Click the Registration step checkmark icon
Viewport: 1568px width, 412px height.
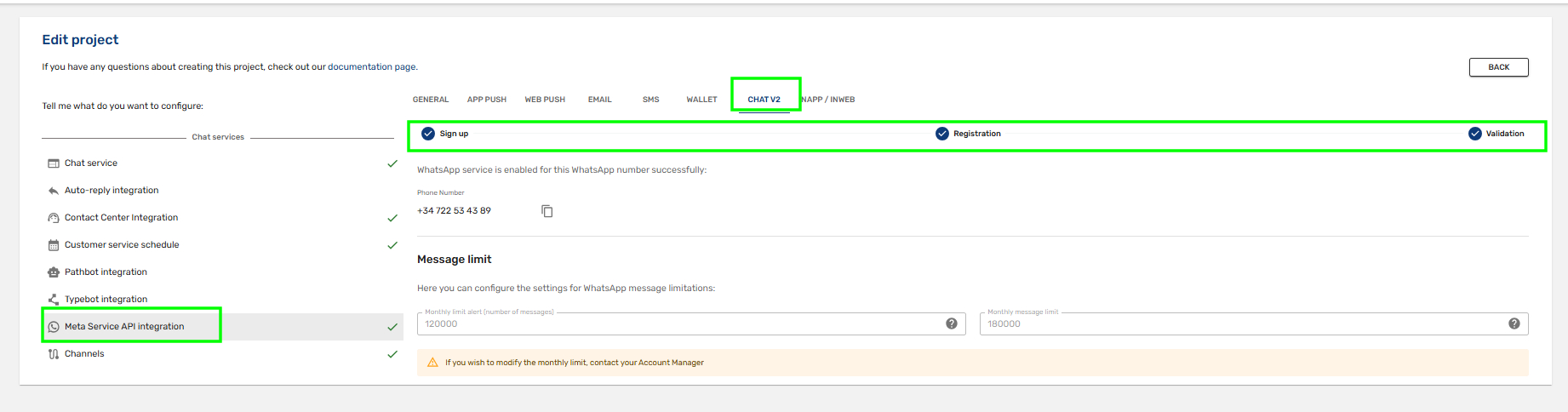tap(942, 134)
